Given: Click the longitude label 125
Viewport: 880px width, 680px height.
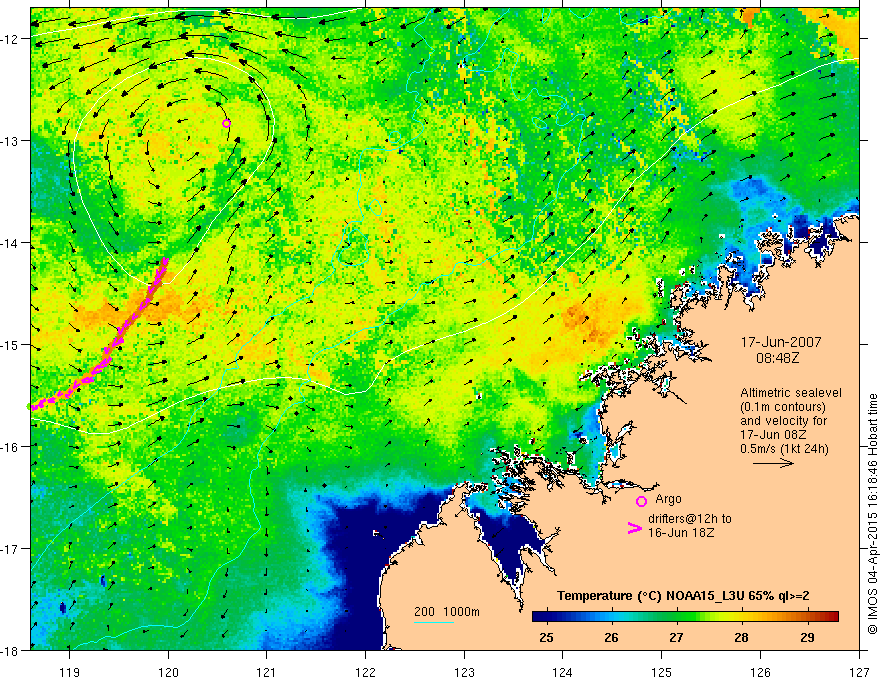Looking at the screenshot, I should [x=662, y=672].
